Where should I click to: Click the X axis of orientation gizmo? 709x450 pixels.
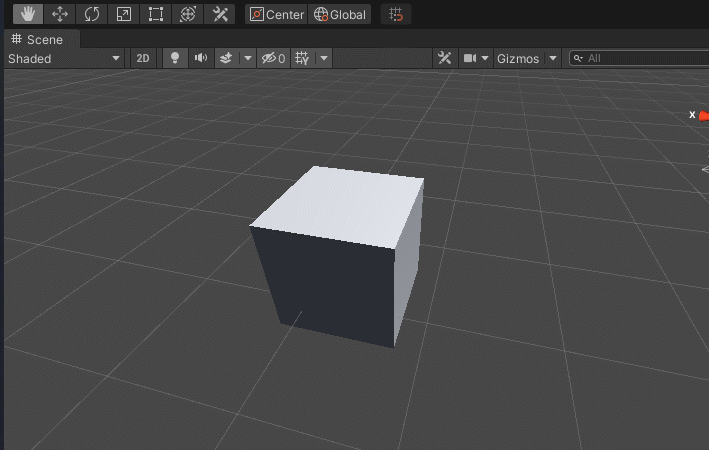tap(704, 116)
